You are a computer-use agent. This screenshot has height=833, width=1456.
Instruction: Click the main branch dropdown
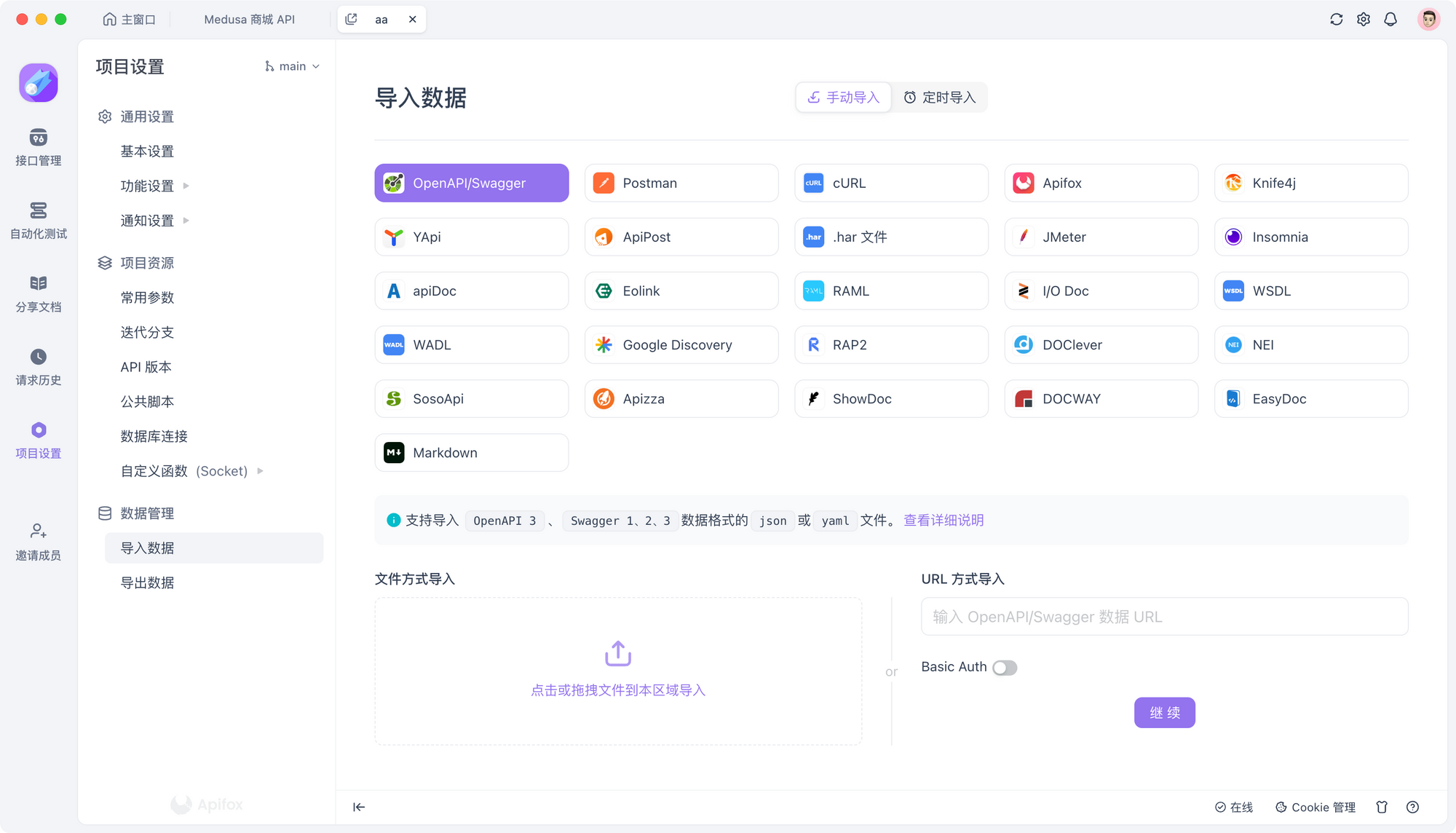click(x=290, y=66)
